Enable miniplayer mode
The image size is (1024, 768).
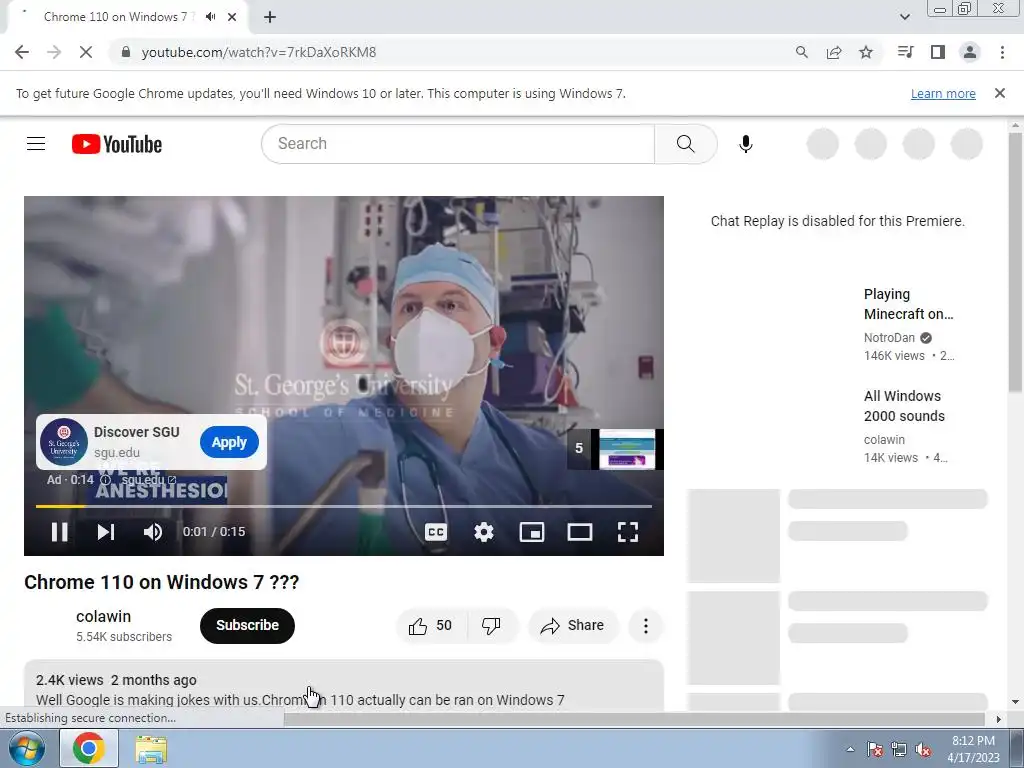(532, 532)
